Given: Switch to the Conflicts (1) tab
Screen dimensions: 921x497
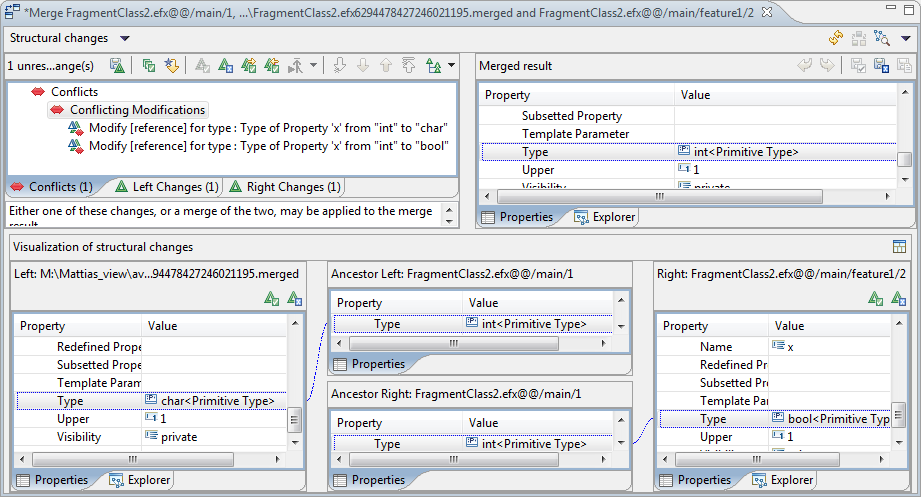Looking at the screenshot, I should [x=52, y=187].
